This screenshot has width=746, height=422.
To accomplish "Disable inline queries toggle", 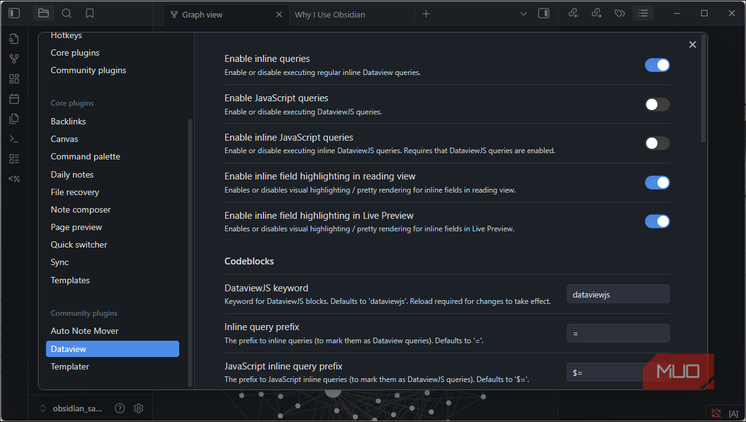I will click(657, 65).
